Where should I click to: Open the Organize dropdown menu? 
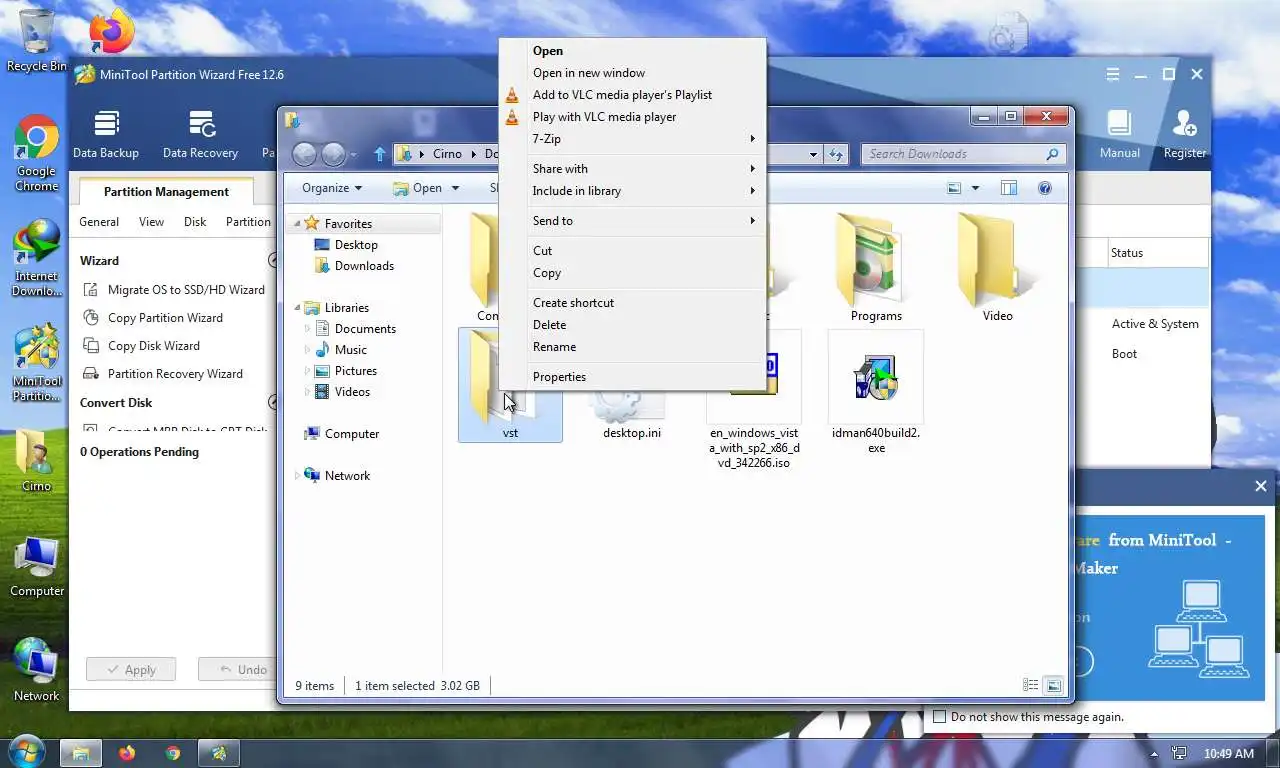tap(332, 188)
